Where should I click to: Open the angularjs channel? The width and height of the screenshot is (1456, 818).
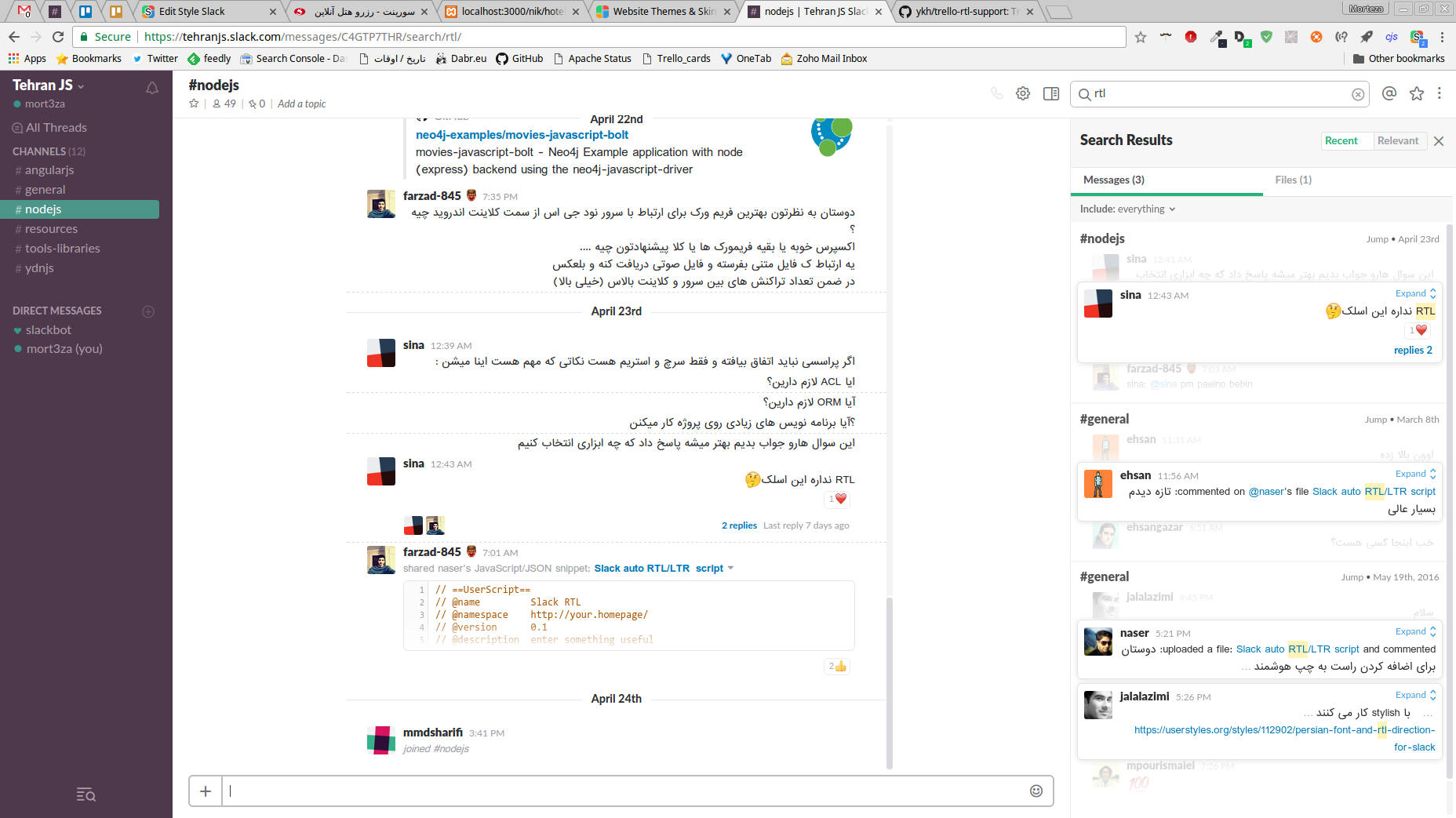(49, 169)
